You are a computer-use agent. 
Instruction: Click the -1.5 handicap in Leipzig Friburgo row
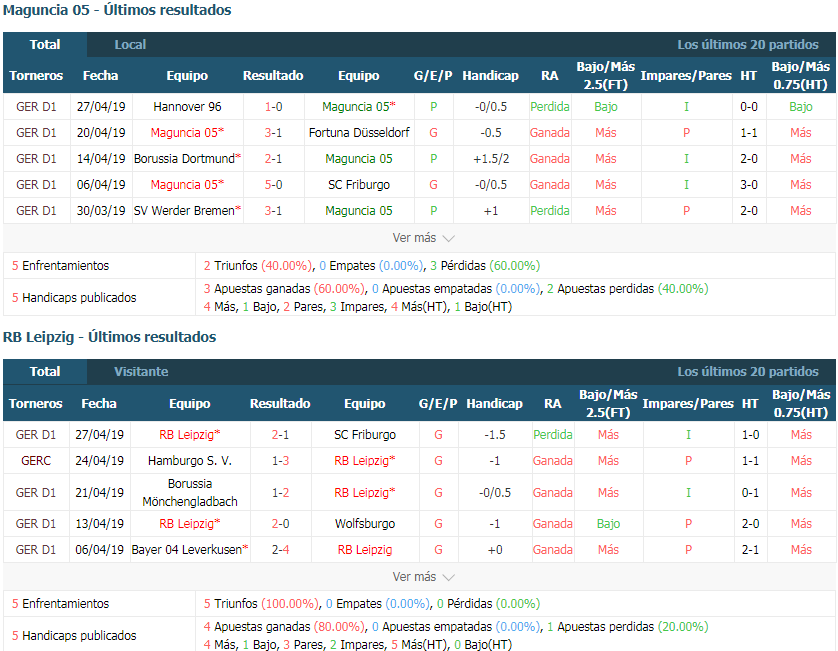pos(495,435)
